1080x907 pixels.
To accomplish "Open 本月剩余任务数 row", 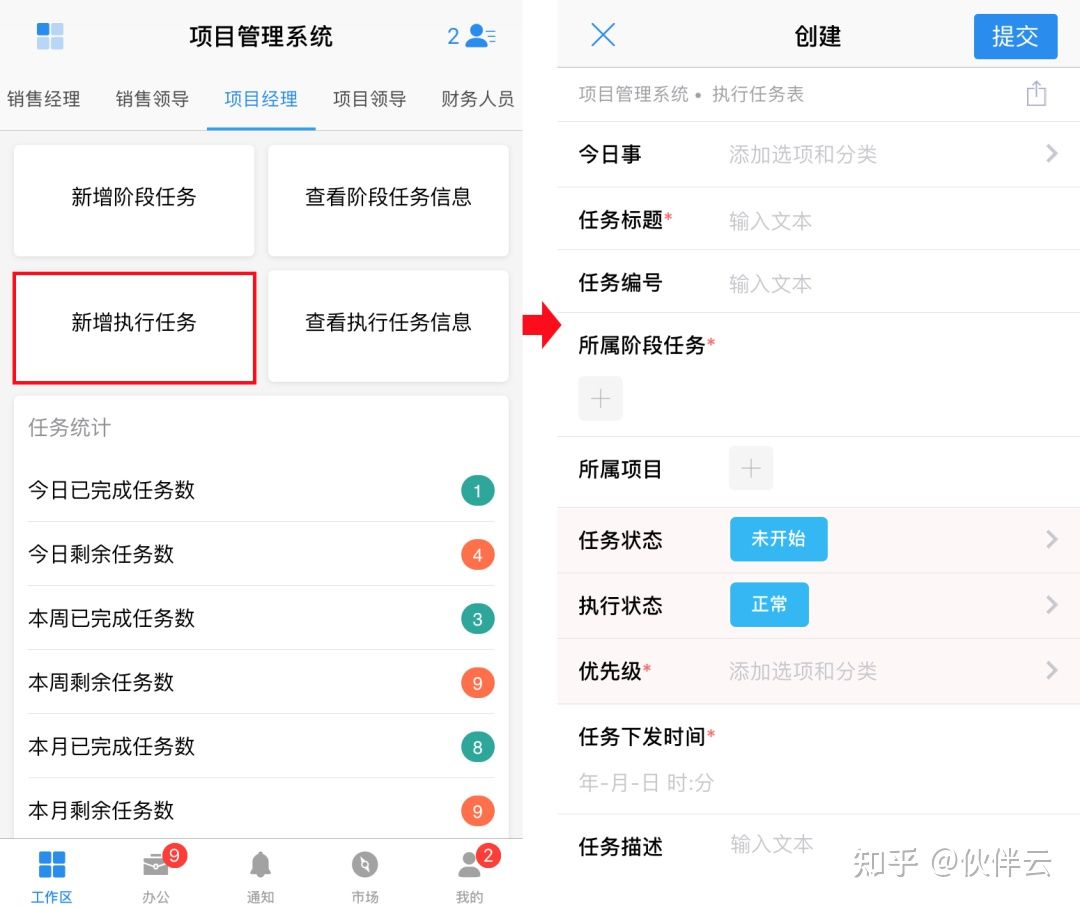I will pos(261,809).
